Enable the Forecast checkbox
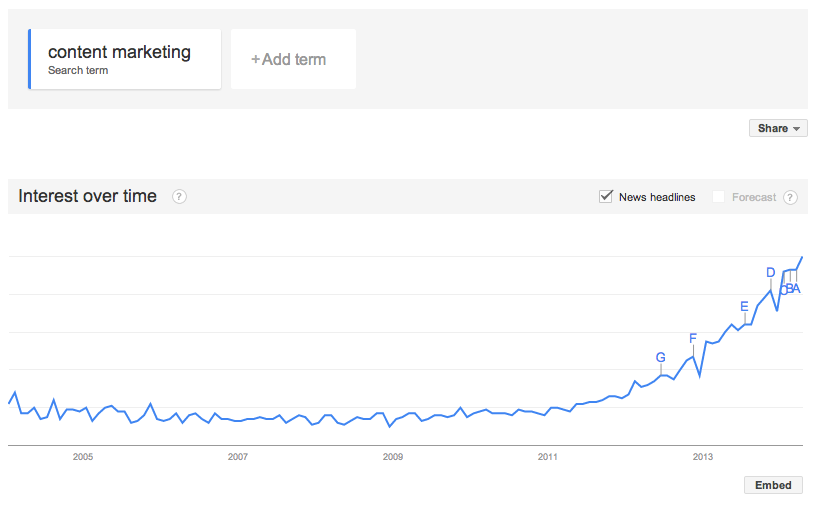Viewport: 828px width, 514px height. [x=718, y=197]
